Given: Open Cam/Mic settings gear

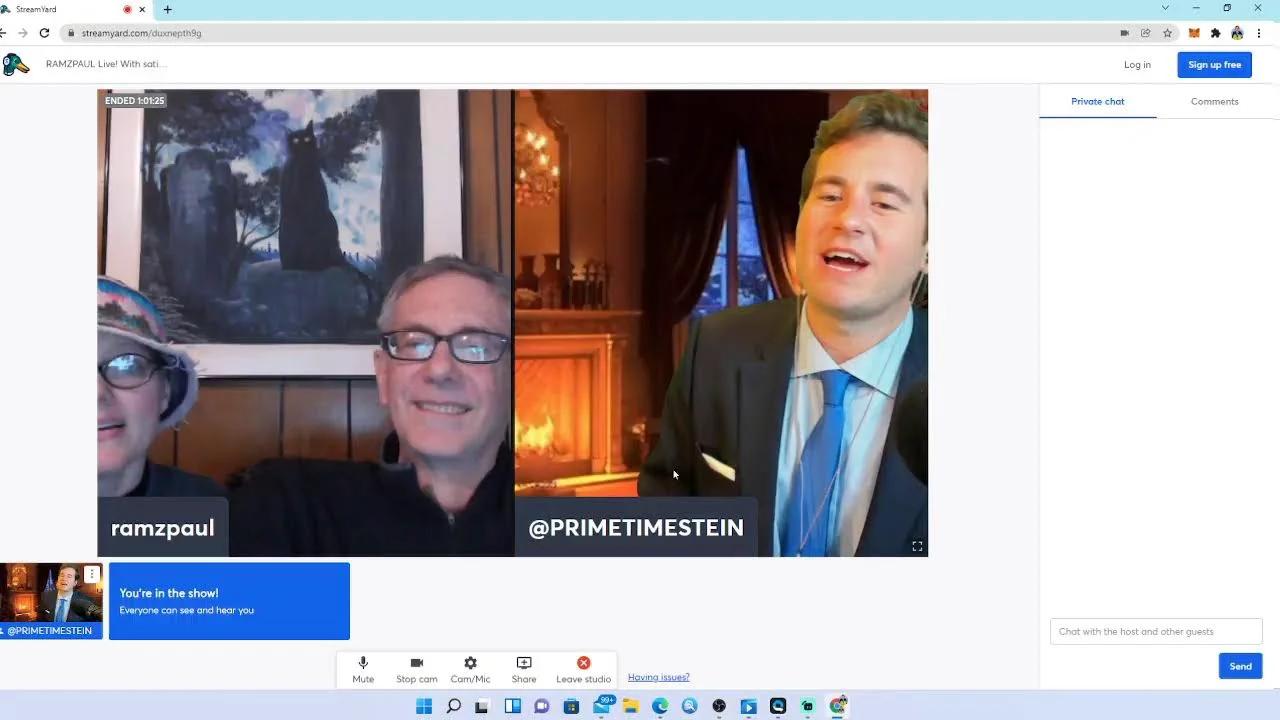Looking at the screenshot, I should [x=470, y=669].
